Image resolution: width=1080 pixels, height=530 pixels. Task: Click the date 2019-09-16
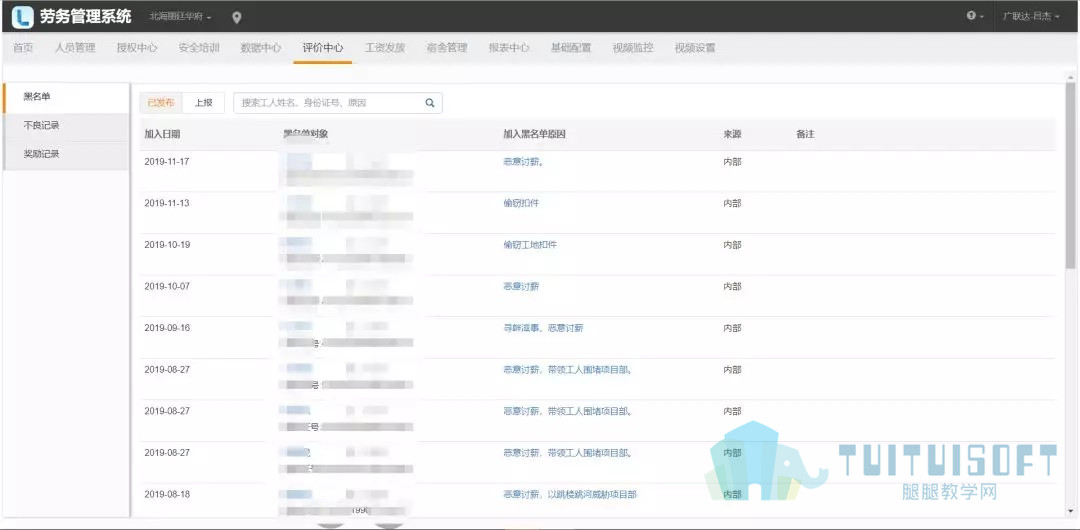point(167,328)
